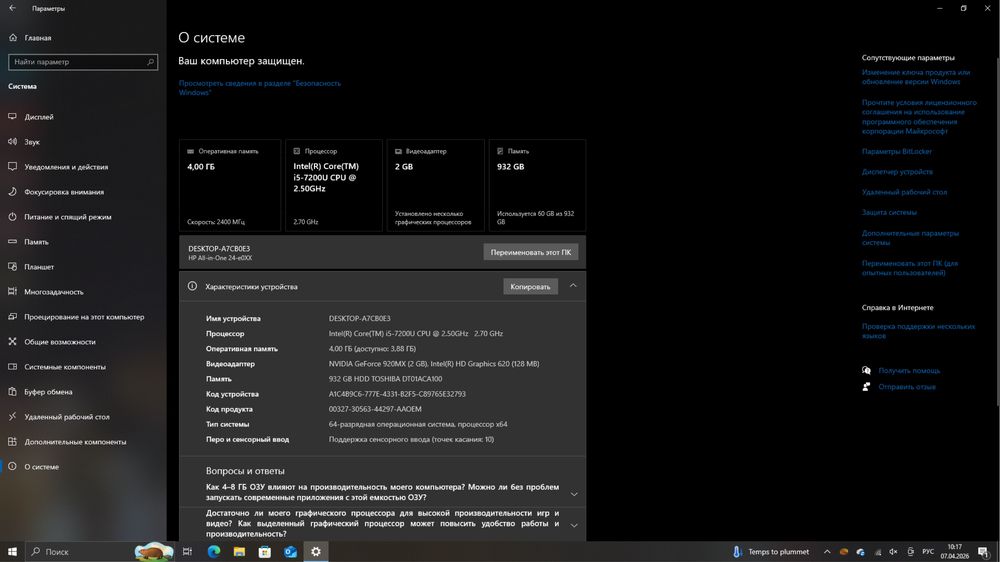Focus the Найти параметр search field
The width and height of the screenshot is (1000, 562).
(83, 62)
